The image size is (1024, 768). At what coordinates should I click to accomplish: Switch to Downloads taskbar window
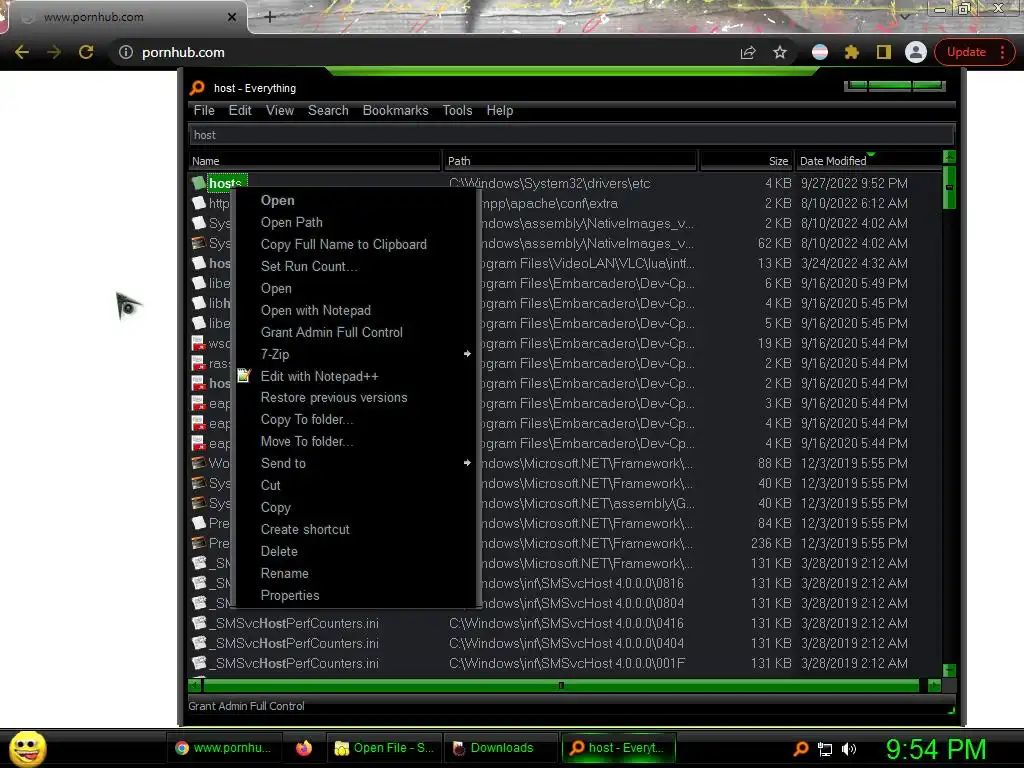pyautogui.click(x=501, y=748)
